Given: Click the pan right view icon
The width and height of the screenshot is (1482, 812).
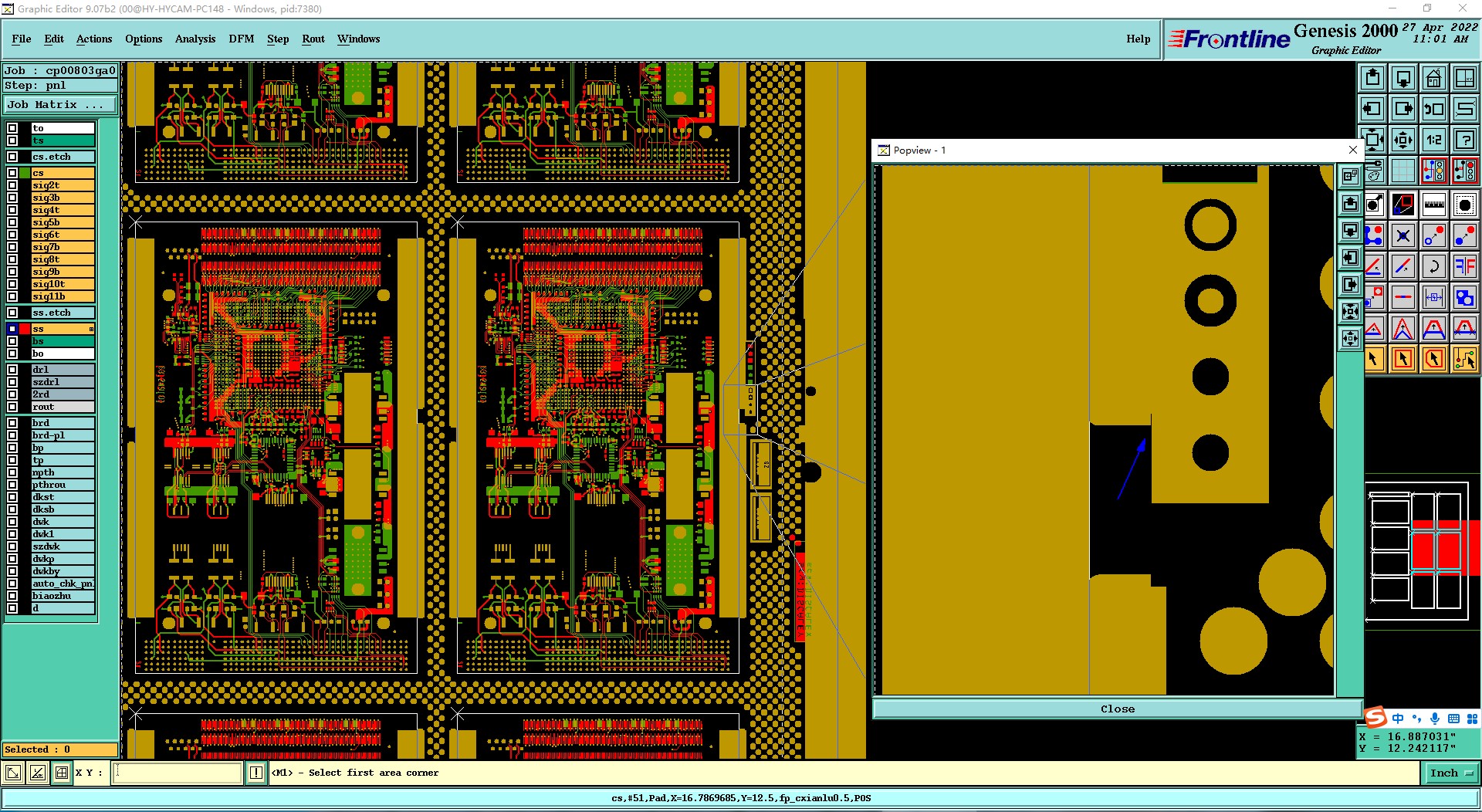Looking at the screenshot, I should pos(1403,109).
